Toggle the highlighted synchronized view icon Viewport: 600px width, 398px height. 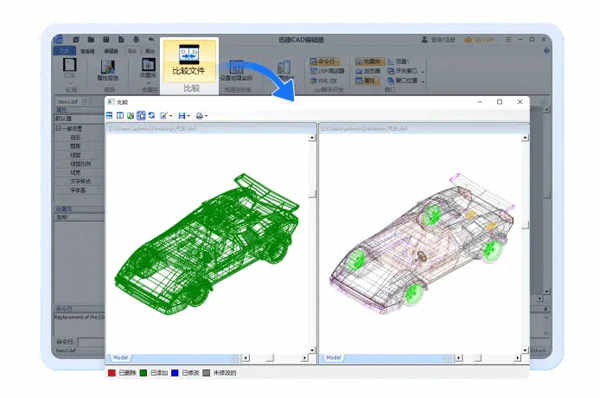[141, 115]
